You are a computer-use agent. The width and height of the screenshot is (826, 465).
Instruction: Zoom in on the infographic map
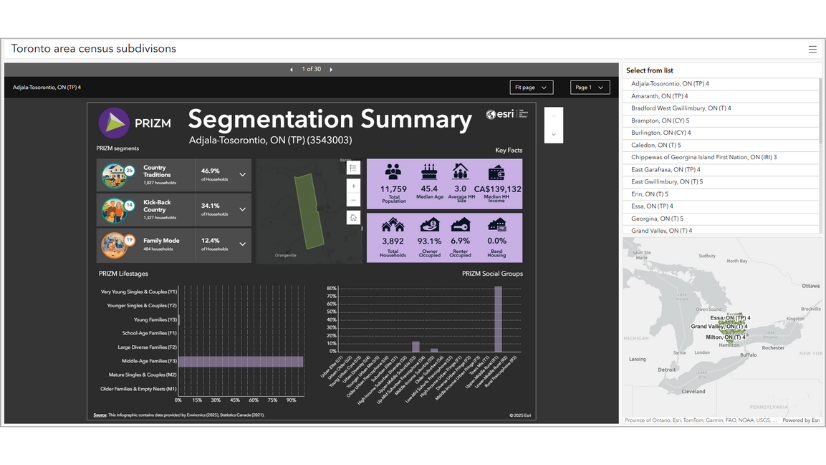point(353,186)
